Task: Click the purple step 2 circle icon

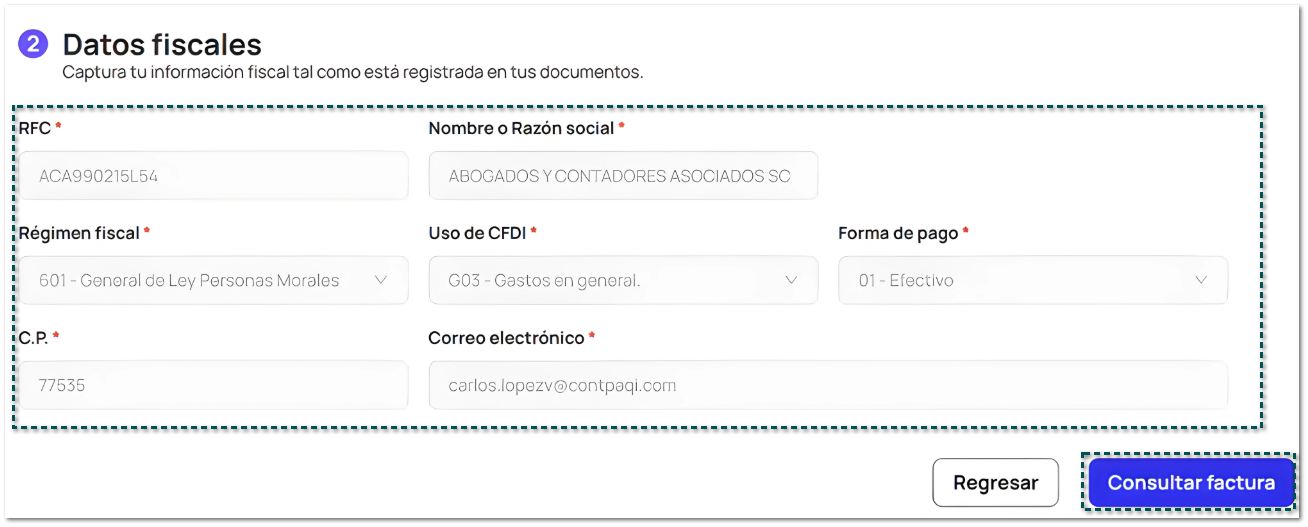Action: click(x=33, y=44)
